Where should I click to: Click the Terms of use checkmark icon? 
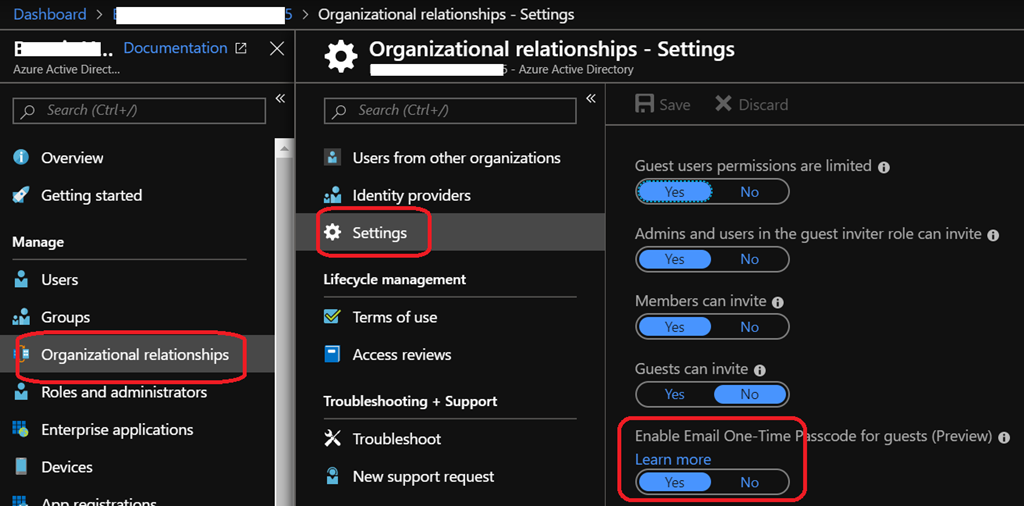[x=332, y=317]
